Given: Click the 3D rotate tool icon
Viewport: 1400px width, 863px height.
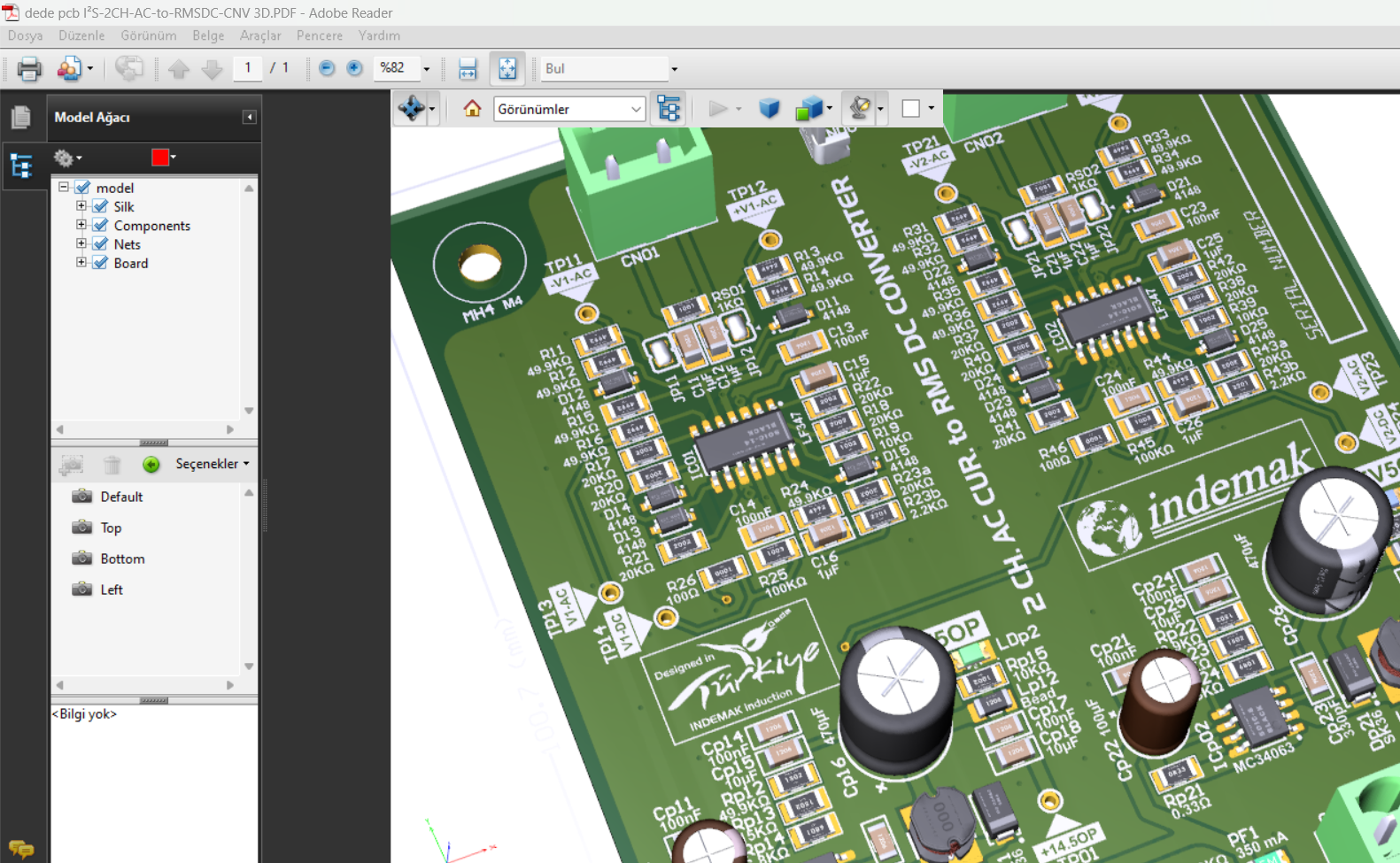Looking at the screenshot, I should [x=411, y=109].
